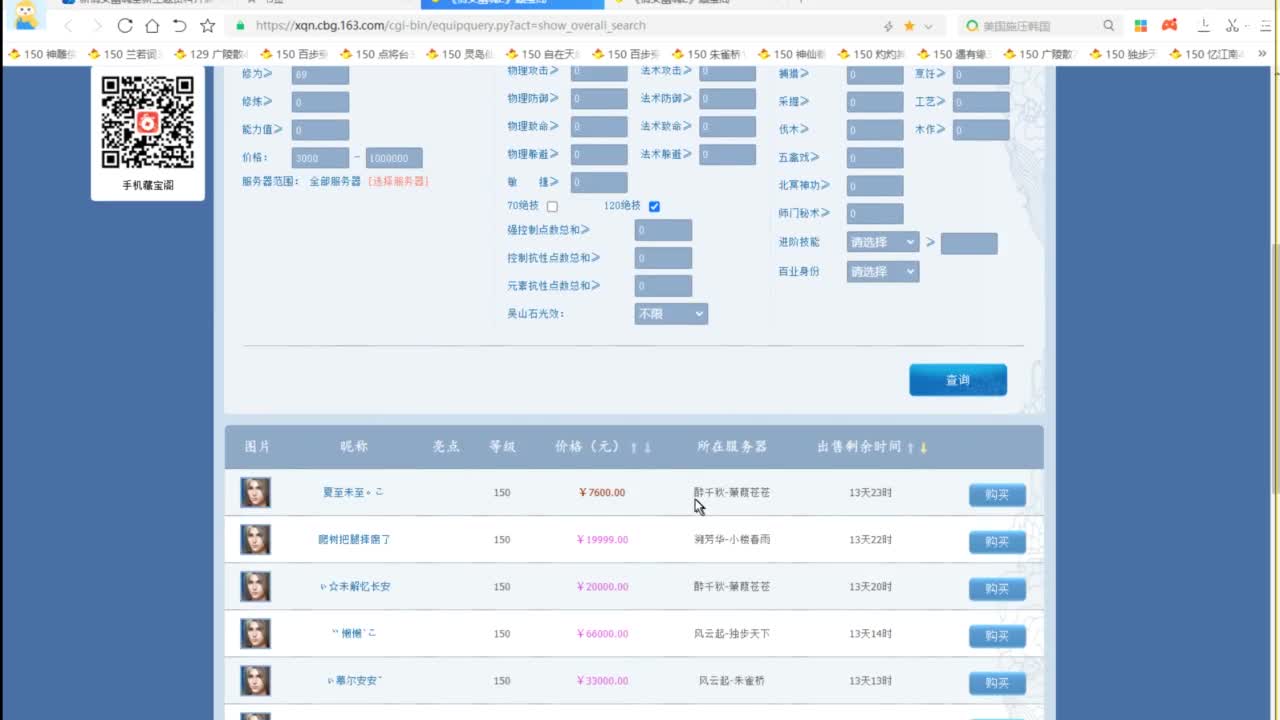Image resolution: width=1280 pixels, height=720 pixels.
Task: Go to browser home page icon
Action: pyautogui.click(x=152, y=26)
